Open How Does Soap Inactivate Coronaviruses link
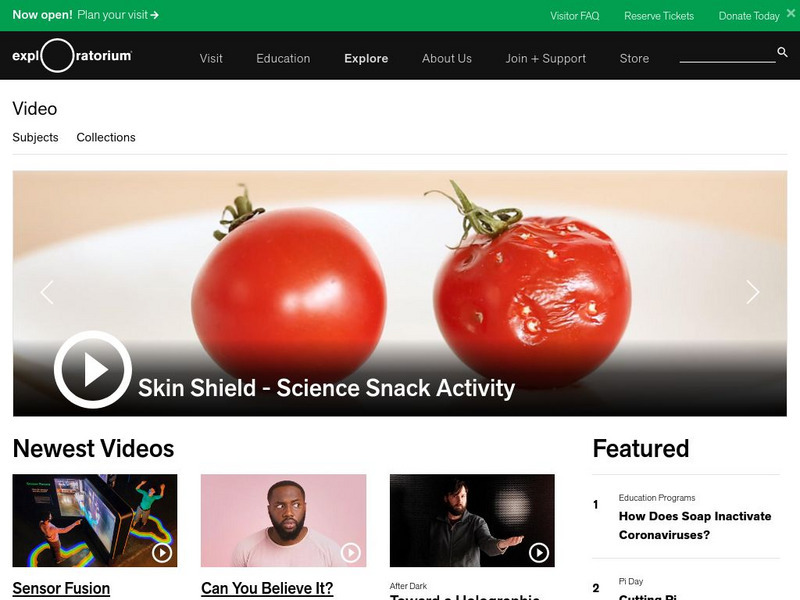The image size is (800, 600). [x=695, y=526]
